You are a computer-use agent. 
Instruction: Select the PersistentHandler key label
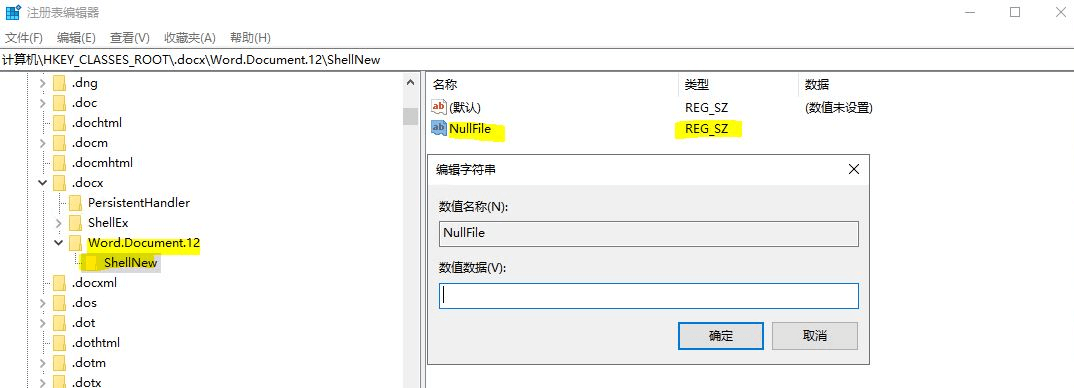pos(139,203)
